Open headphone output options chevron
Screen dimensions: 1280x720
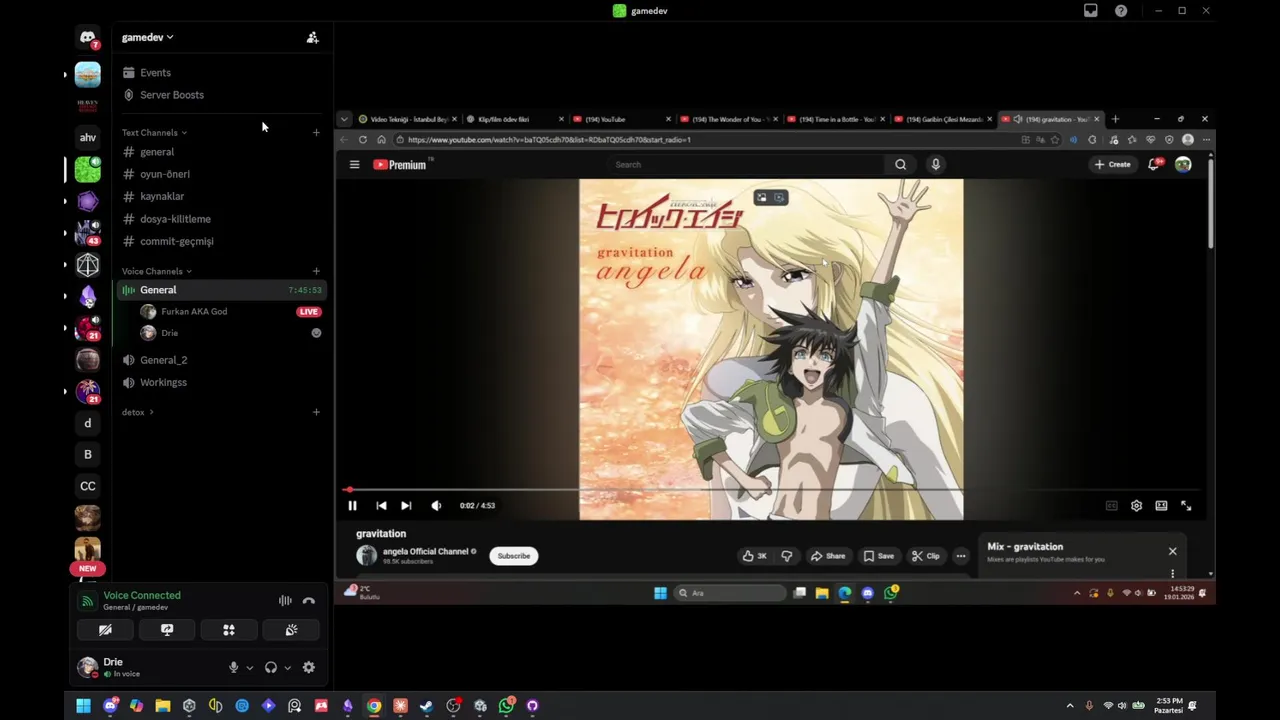pos(287,668)
